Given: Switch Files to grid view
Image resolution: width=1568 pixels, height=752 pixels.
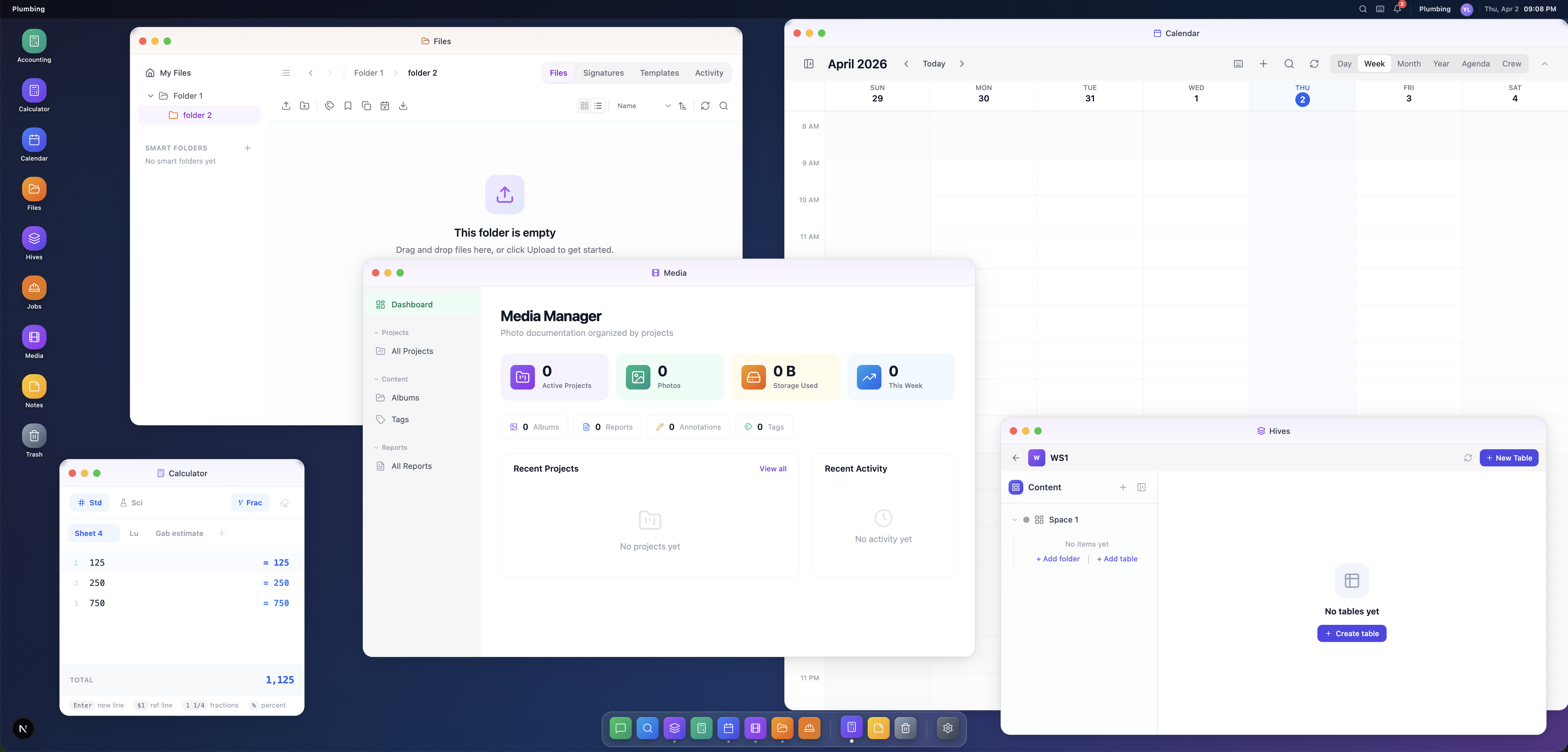Looking at the screenshot, I should click(584, 105).
